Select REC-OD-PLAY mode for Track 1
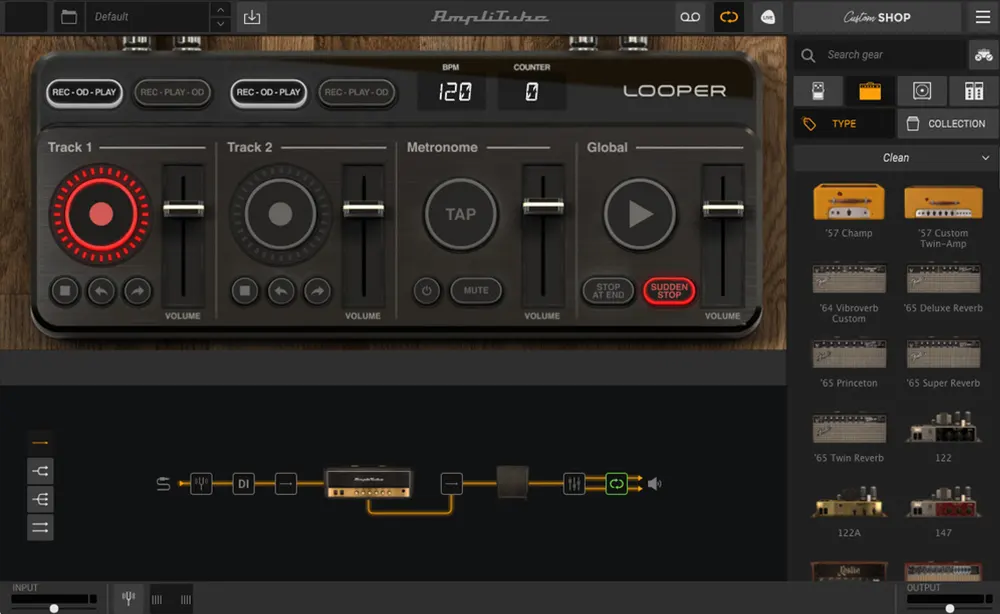Image resolution: width=1000 pixels, height=614 pixels. [x=84, y=92]
